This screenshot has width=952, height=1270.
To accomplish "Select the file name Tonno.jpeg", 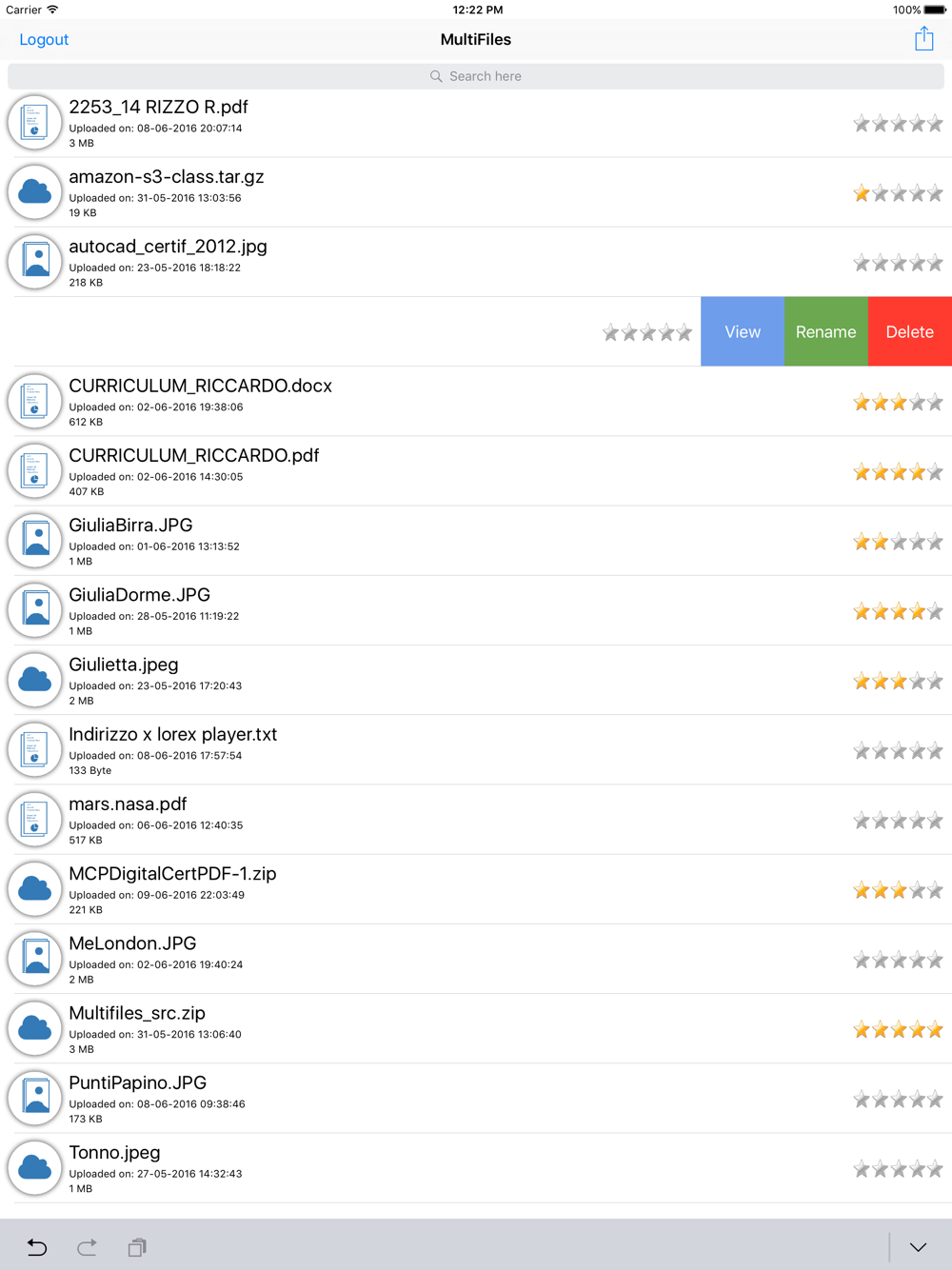I will (x=114, y=1153).
